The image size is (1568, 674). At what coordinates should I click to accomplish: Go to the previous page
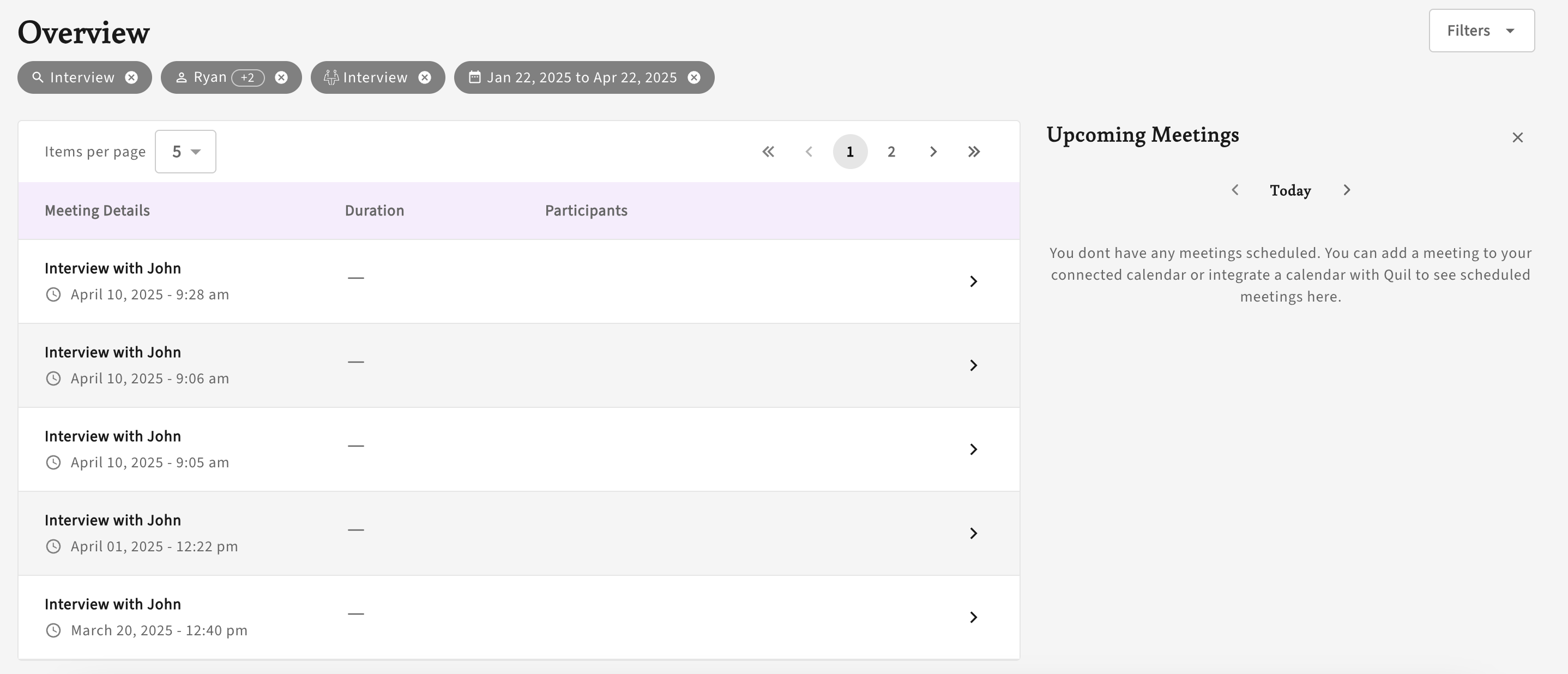[x=809, y=152]
